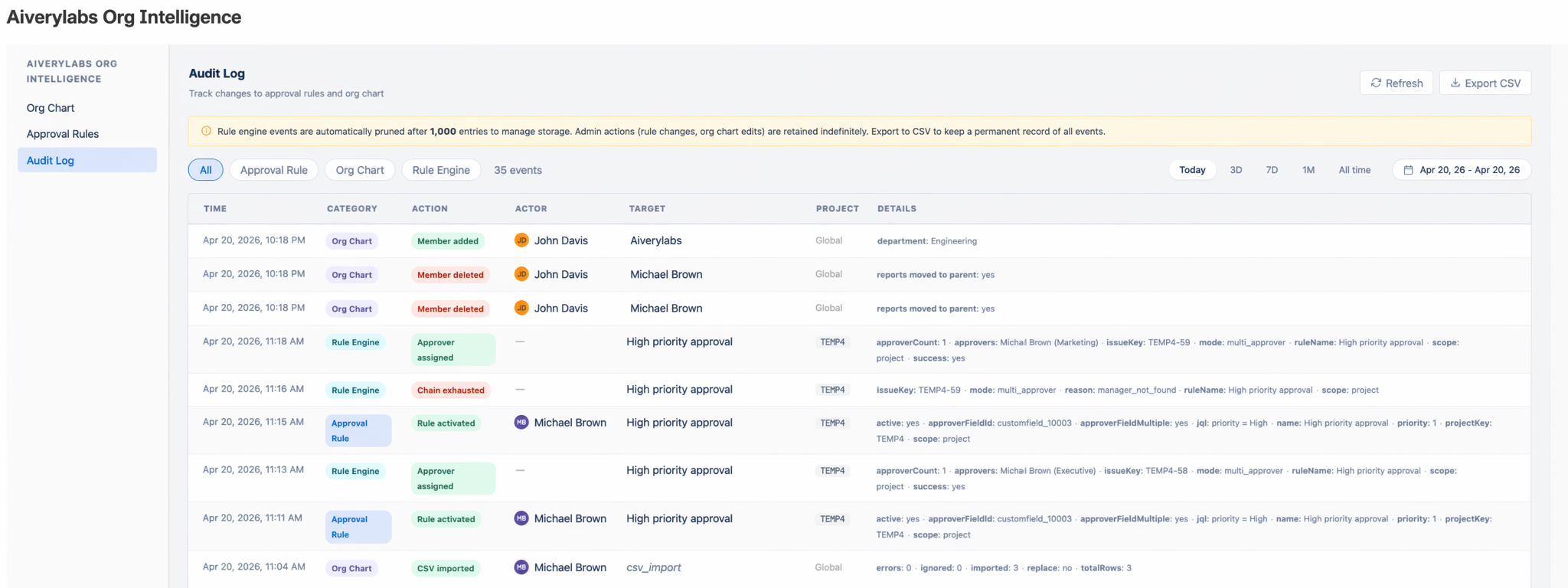The width and height of the screenshot is (1568, 588).
Task: Select the All time range
Action: pyautogui.click(x=1354, y=170)
